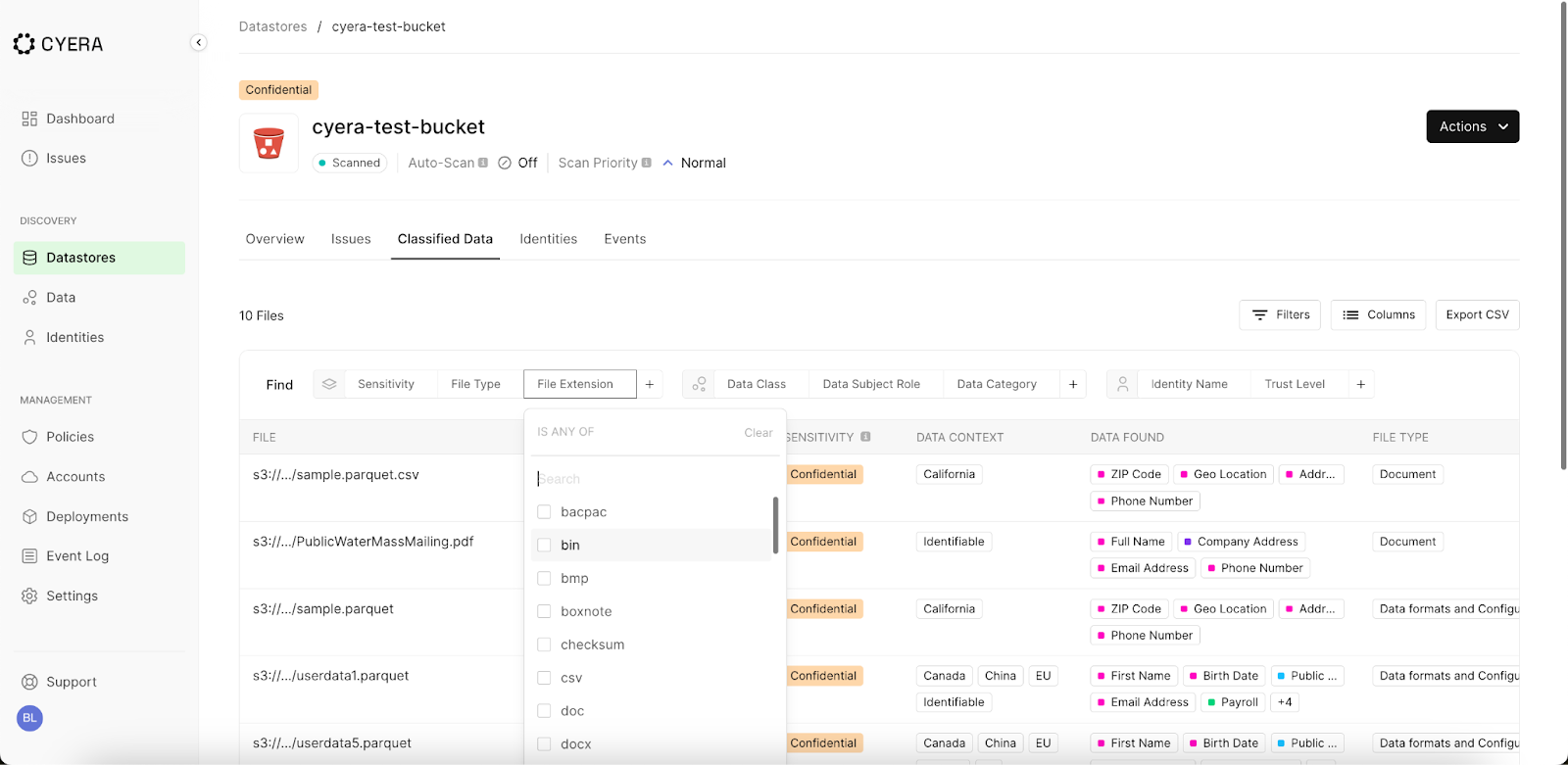This screenshot has width=1568, height=765.
Task: Click the extension list scrollbar
Action: click(x=775, y=525)
